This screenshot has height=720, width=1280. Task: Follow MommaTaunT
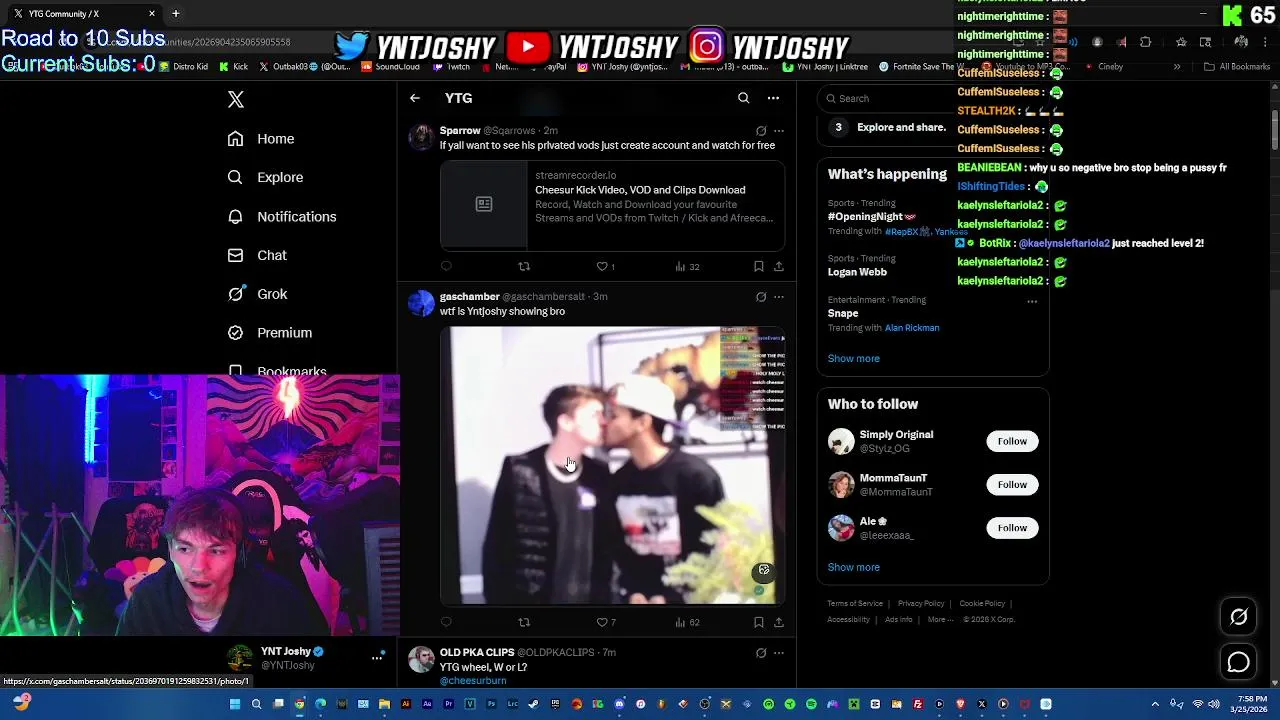click(x=1012, y=485)
